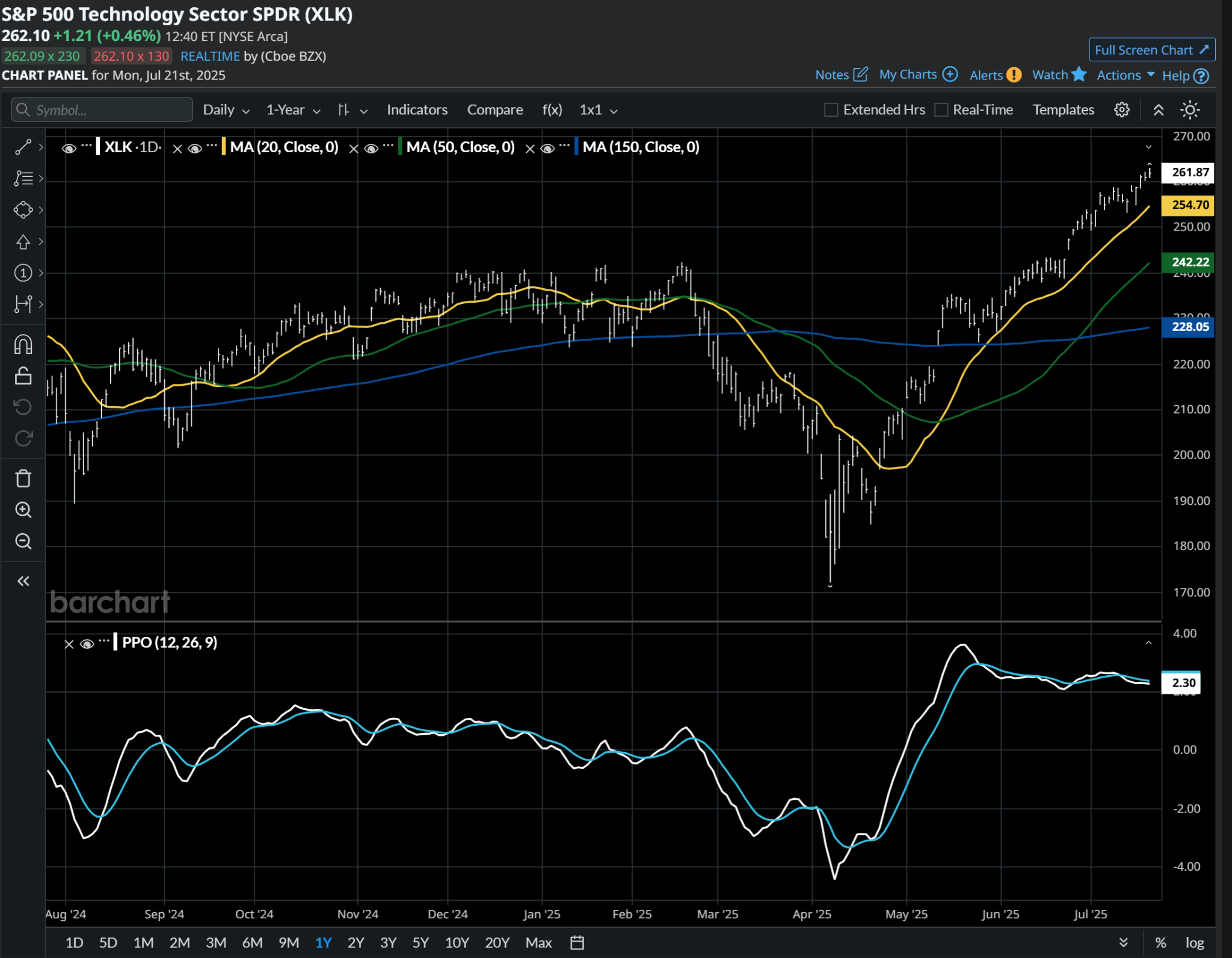
Task: Select the numbered annotation tool
Action: coord(23,273)
